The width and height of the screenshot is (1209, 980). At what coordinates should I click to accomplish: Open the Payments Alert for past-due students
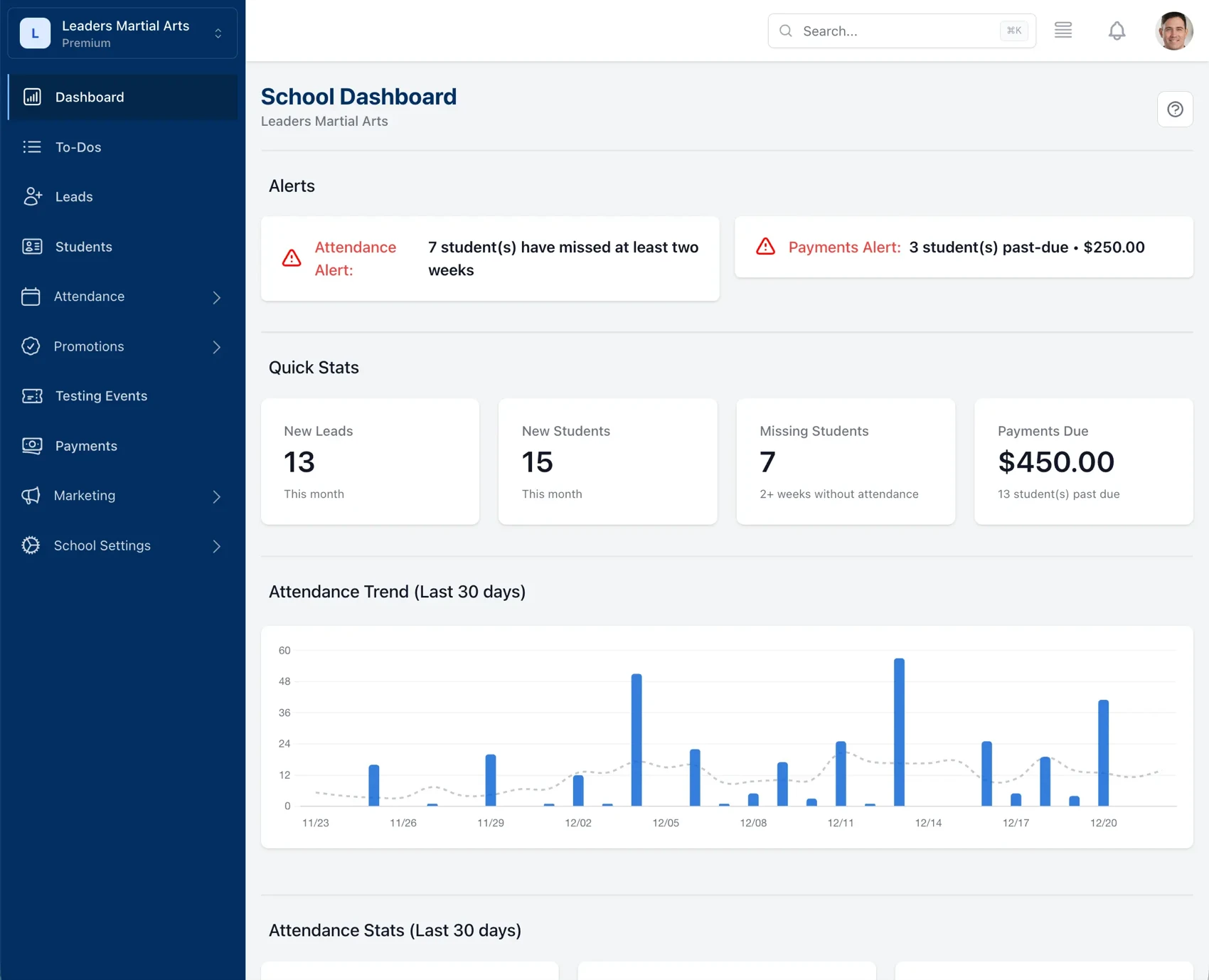point(963,247)
